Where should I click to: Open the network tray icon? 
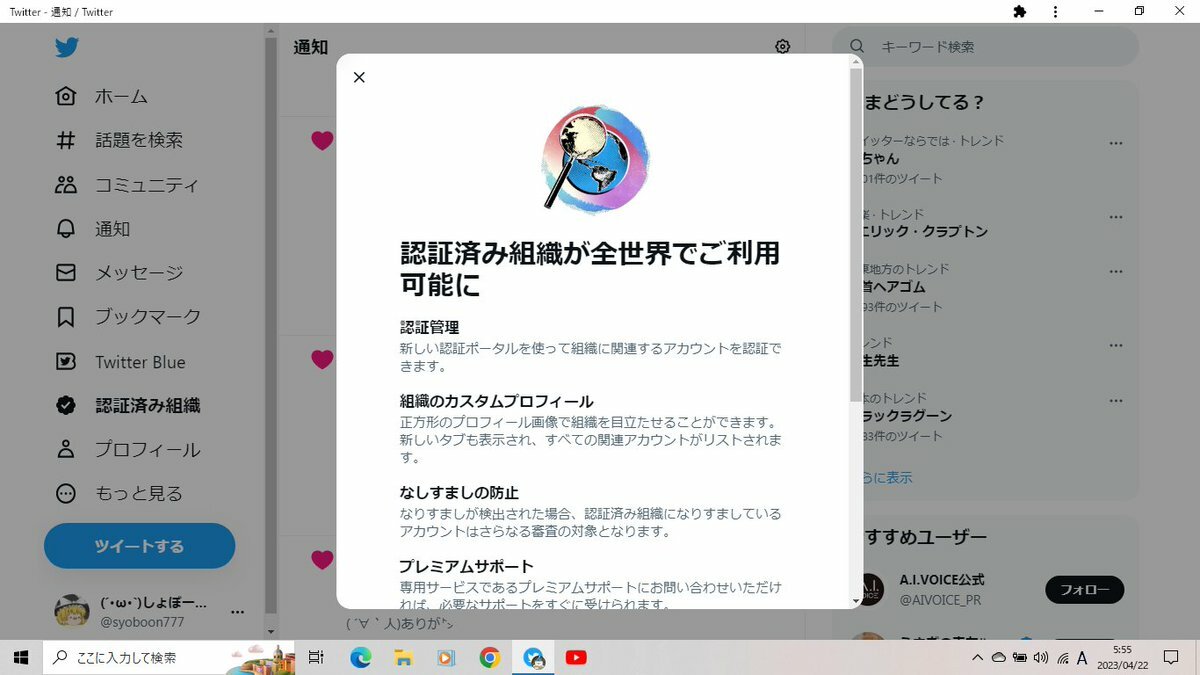click(1062, 657)
